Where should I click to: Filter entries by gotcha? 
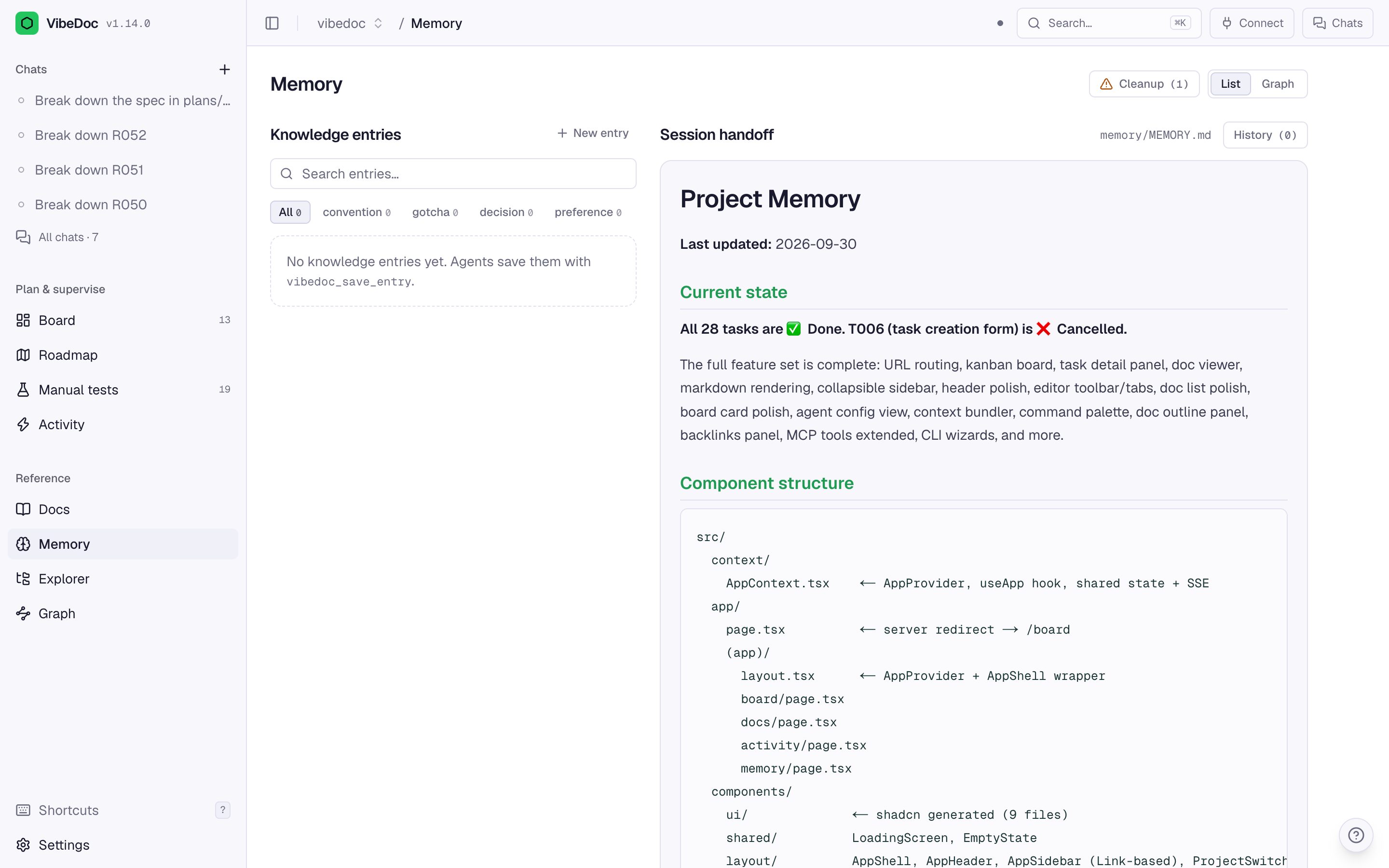point(435,212)
